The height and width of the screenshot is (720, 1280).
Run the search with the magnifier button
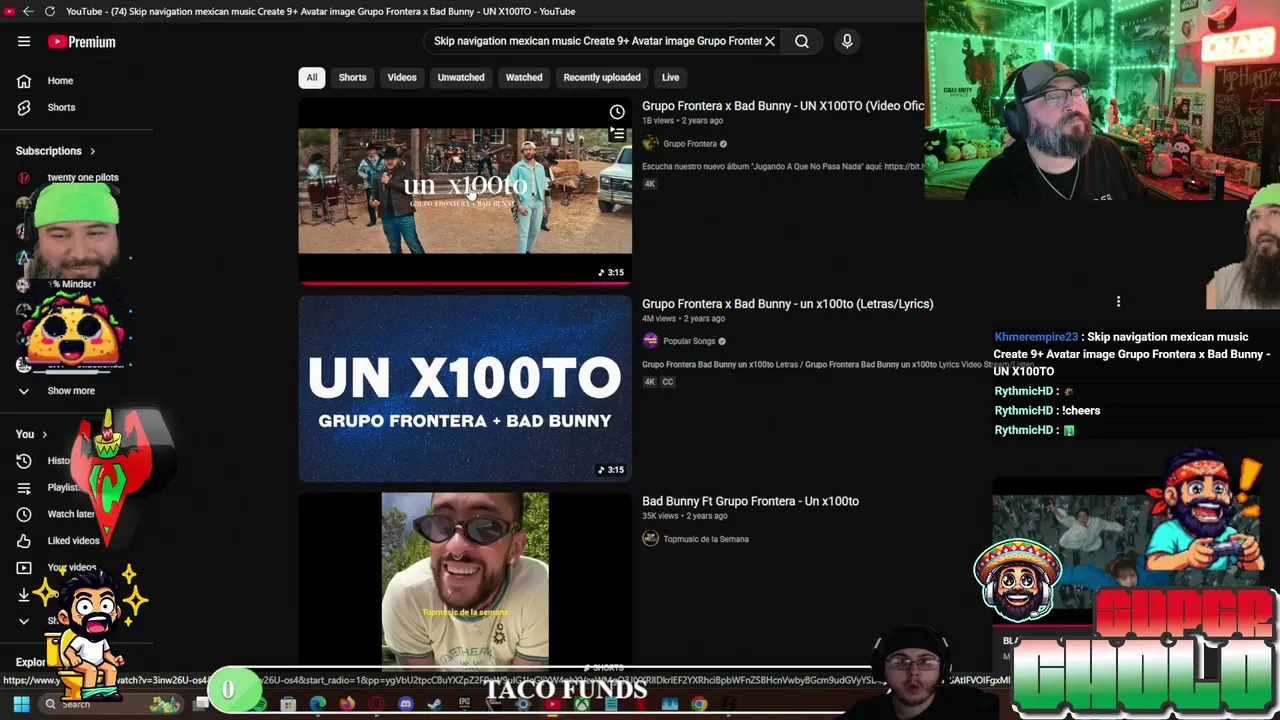coord(802,41)
